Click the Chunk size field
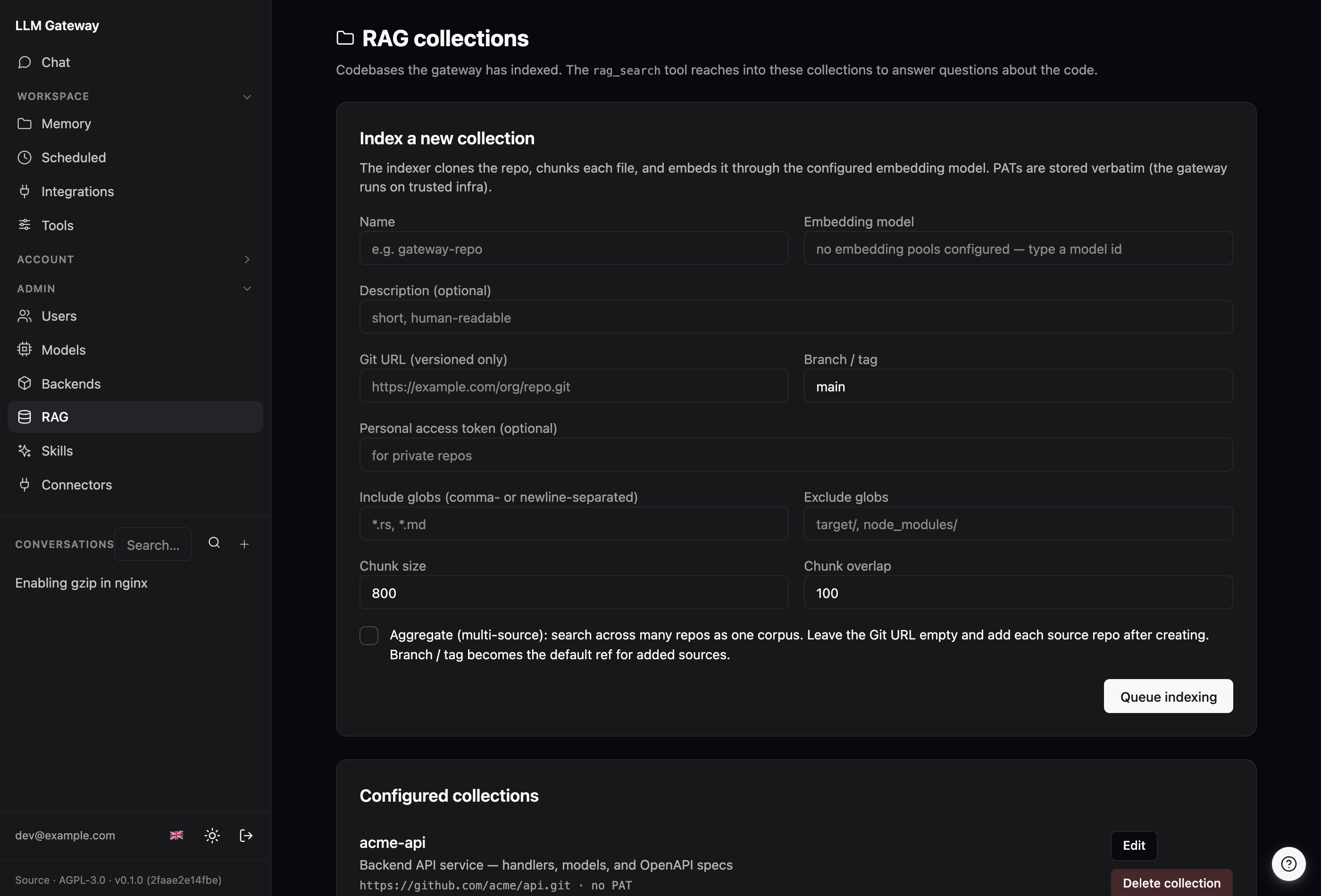 tap(574, 593)
